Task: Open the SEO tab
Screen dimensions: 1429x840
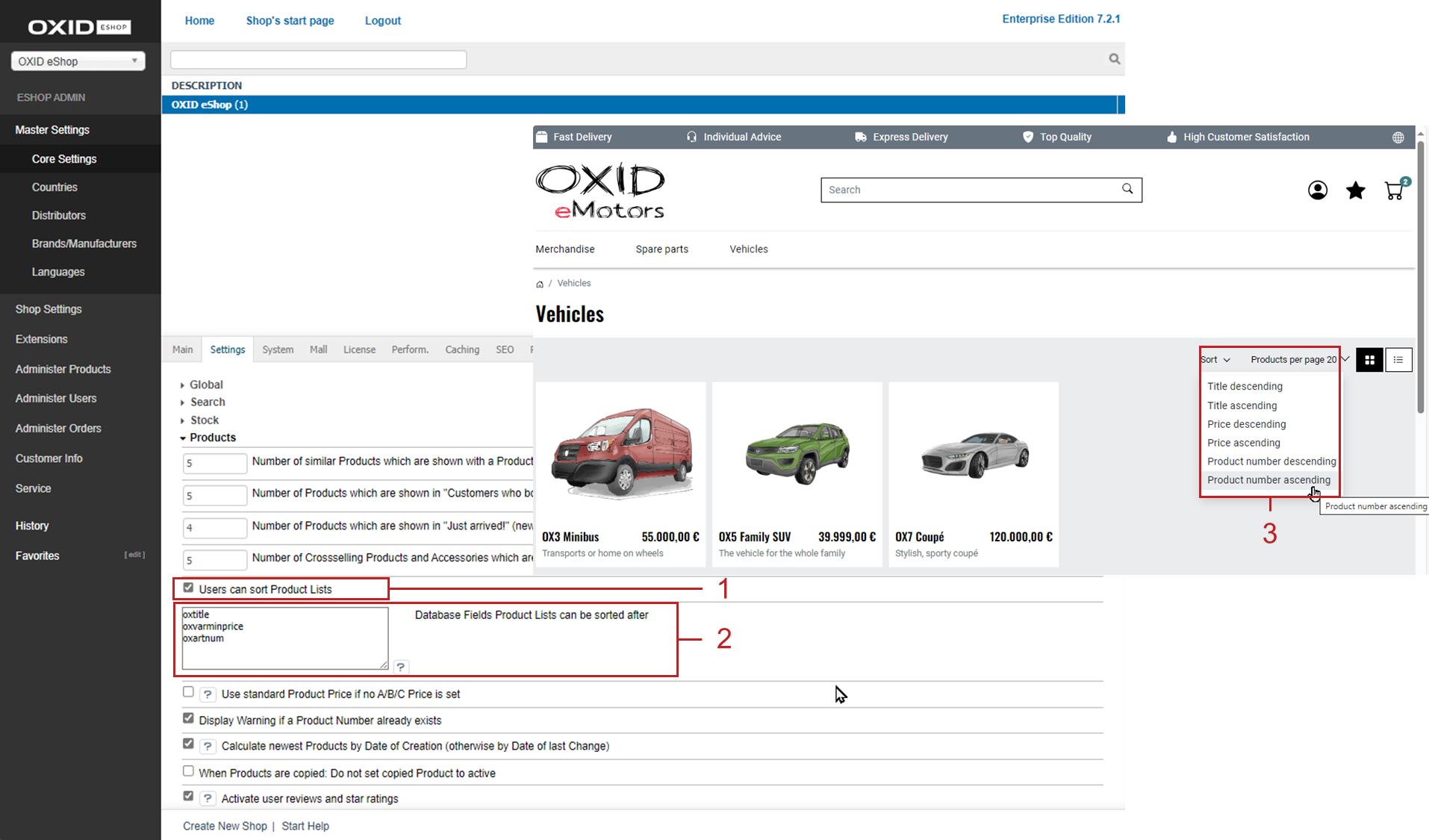Action: [x=505, y=349]
